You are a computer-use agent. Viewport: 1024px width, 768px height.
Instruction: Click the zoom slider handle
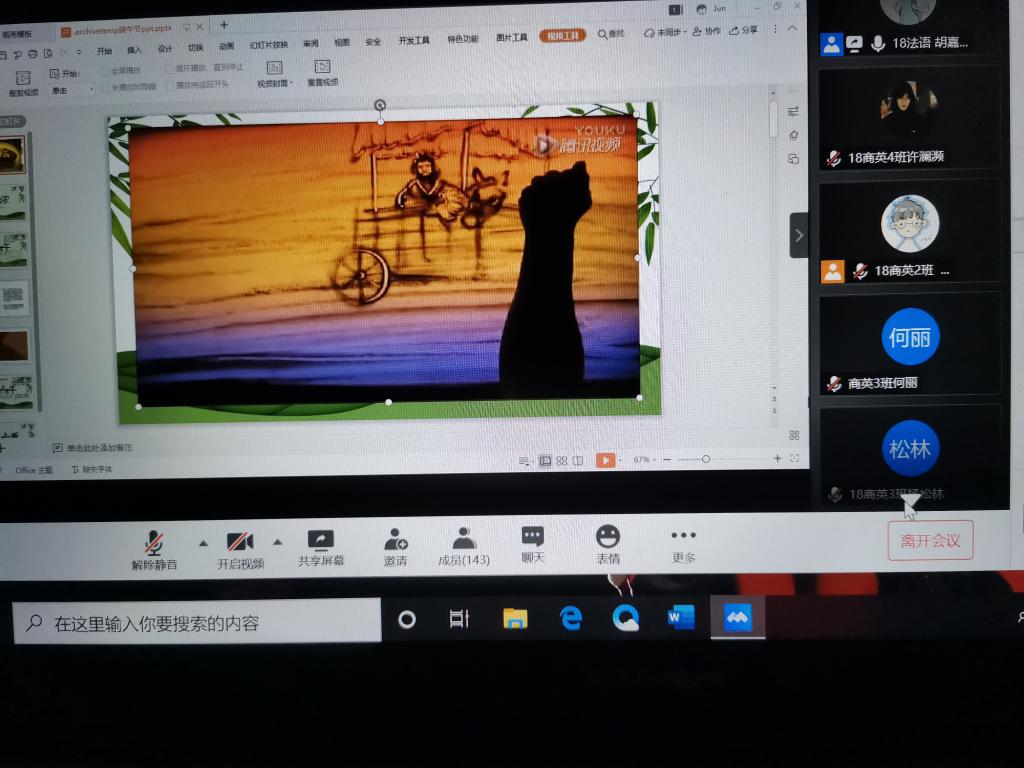[705, 459]
